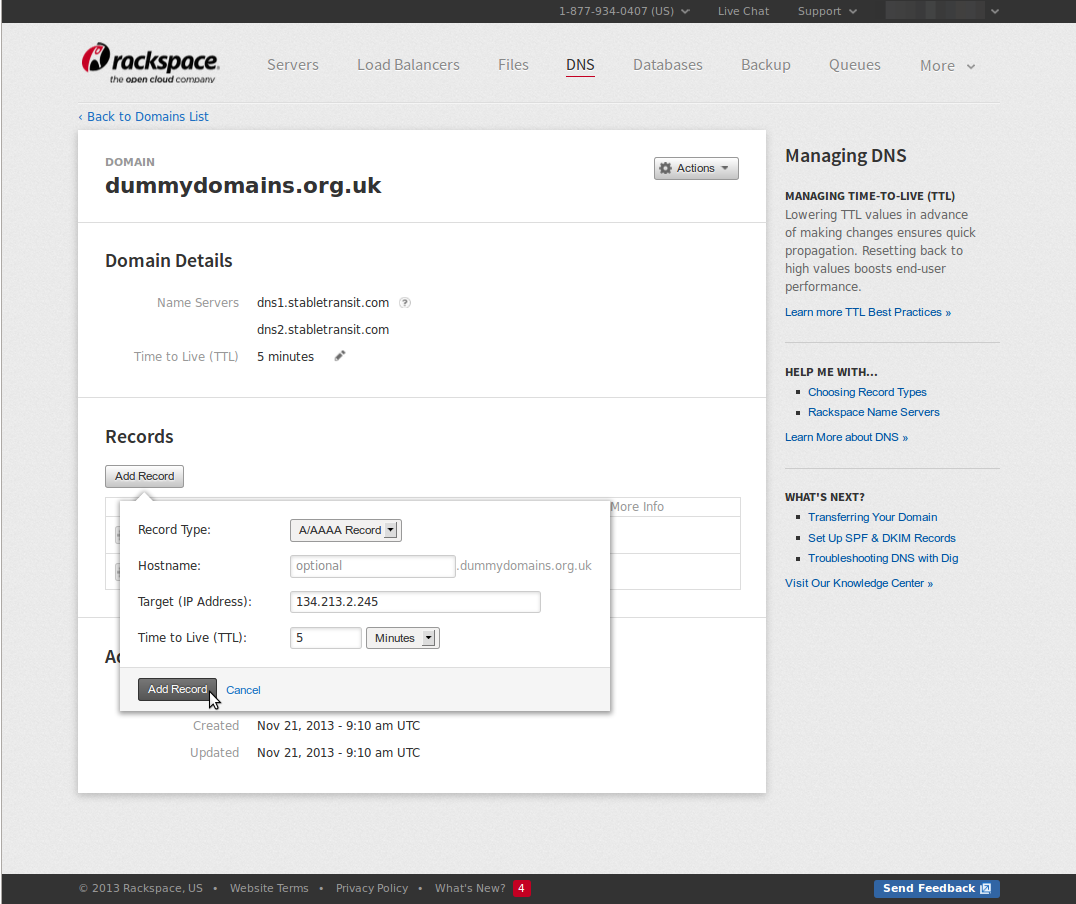Open Rackspace Name Servers help link
The height and width of the screenshot is (904, 1076).
(874, 412)
